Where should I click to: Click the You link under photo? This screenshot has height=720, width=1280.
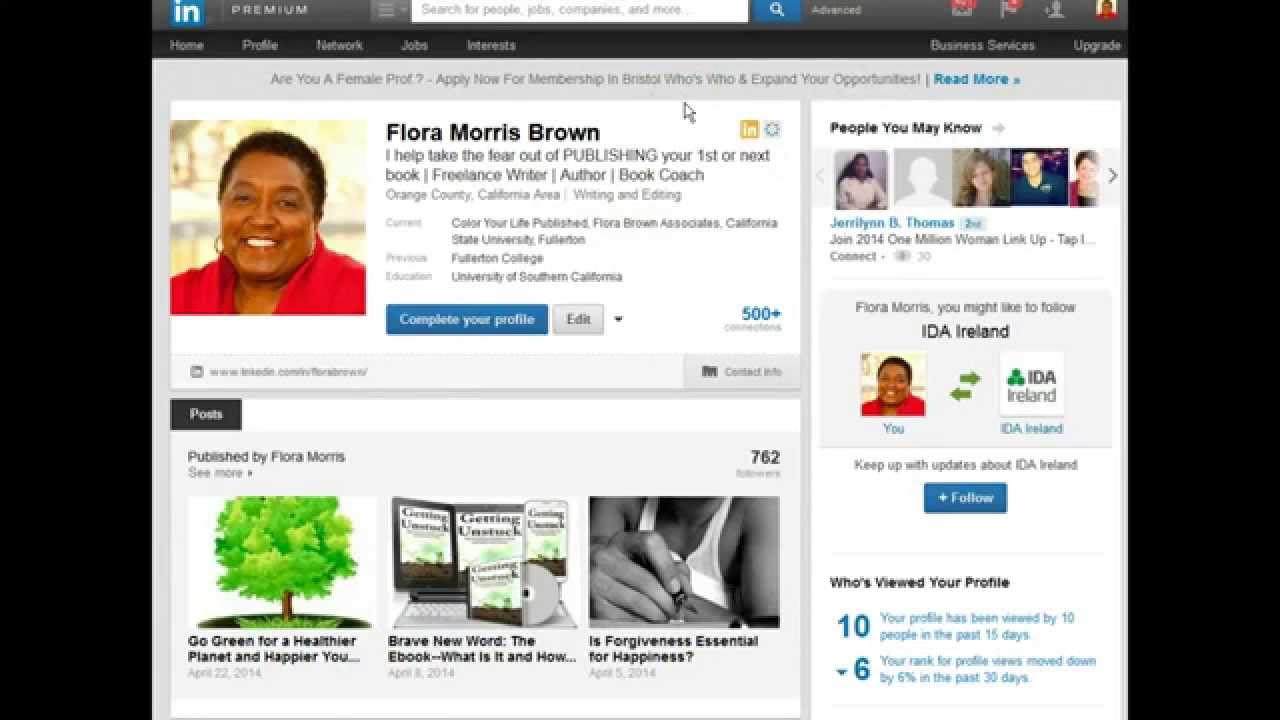893,428
